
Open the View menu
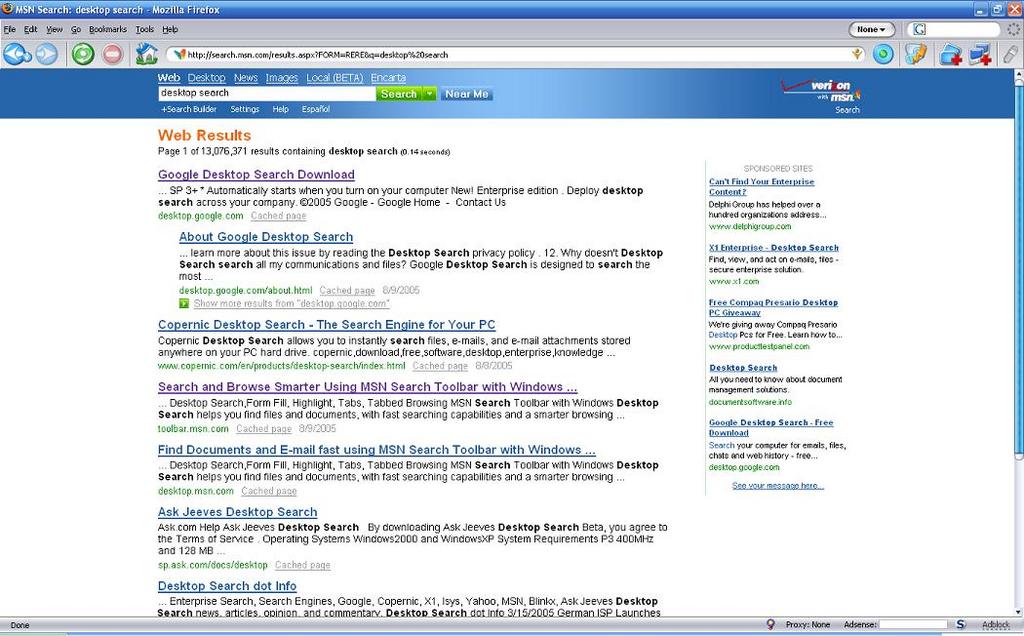54,29
